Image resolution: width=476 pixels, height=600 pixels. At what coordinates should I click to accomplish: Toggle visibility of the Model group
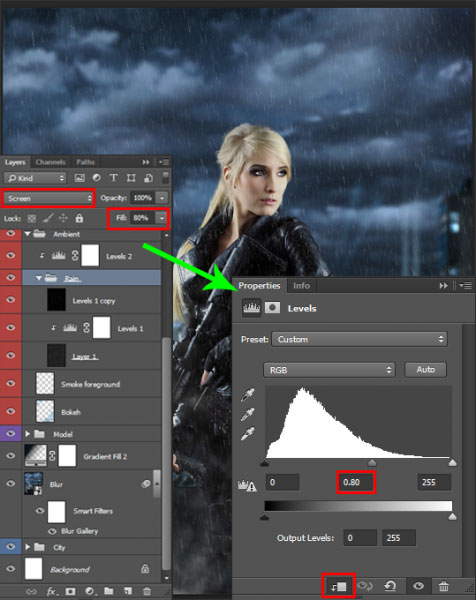coord(11,434)
